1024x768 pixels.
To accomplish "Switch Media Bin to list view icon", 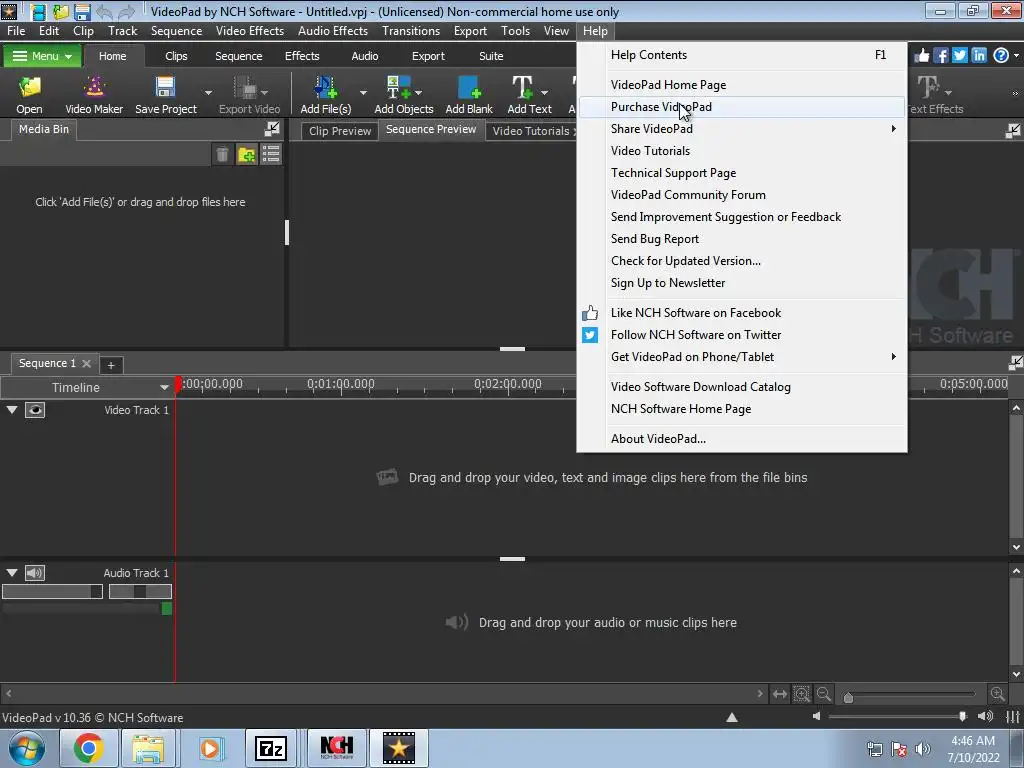I will 271,155.
